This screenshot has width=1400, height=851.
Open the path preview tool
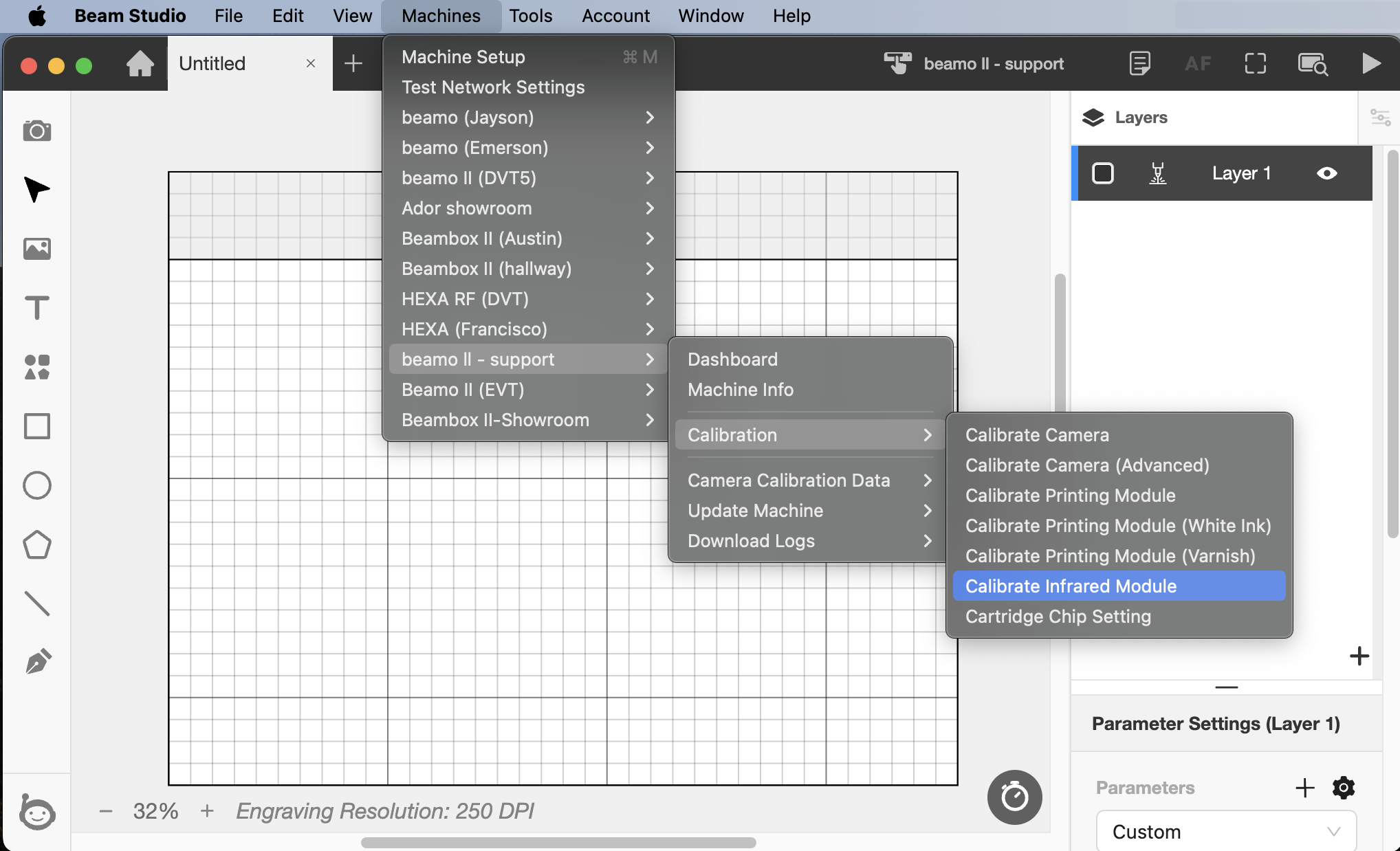1313,64
